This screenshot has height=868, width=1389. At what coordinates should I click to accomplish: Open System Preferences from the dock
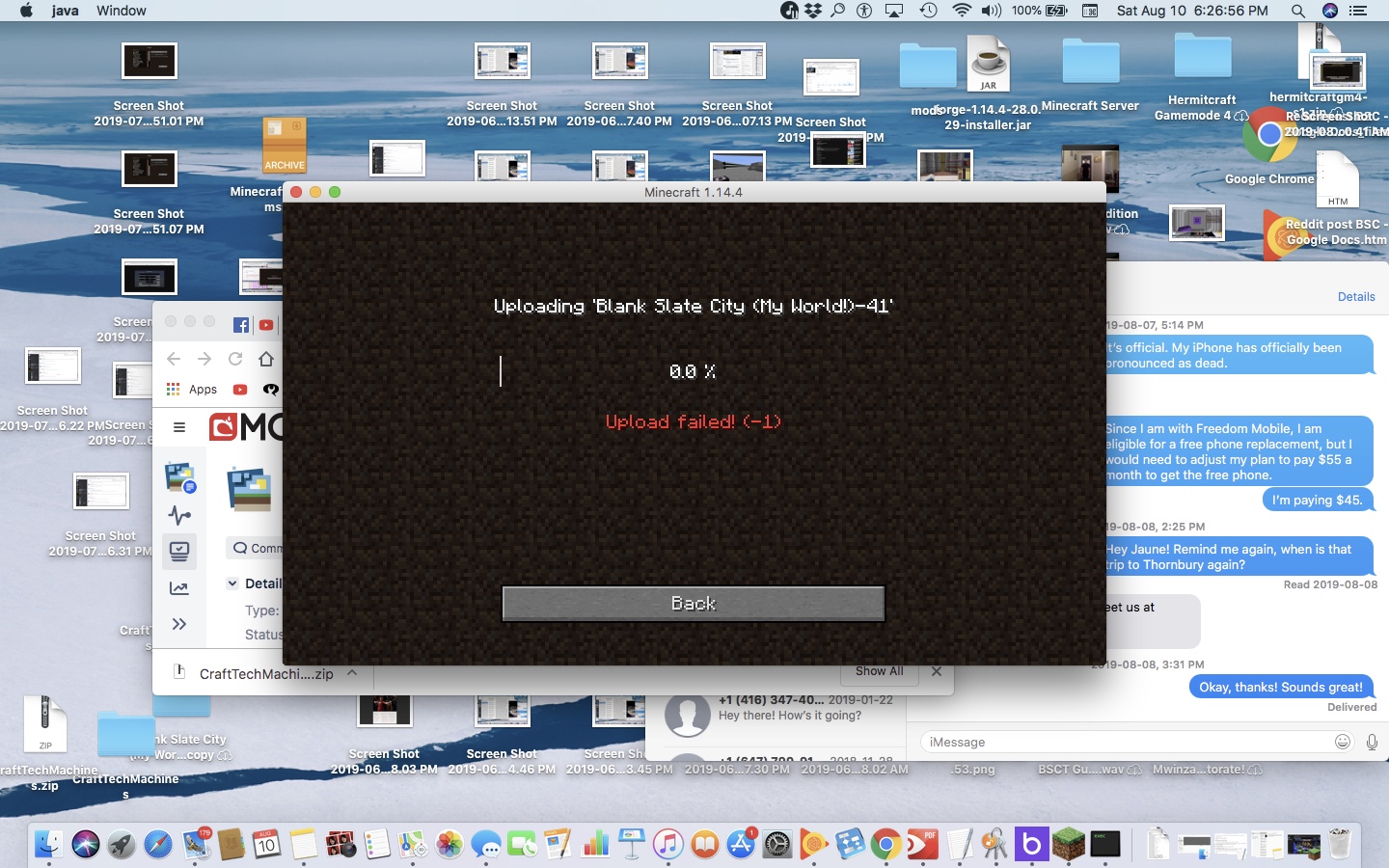coord(777,845)
